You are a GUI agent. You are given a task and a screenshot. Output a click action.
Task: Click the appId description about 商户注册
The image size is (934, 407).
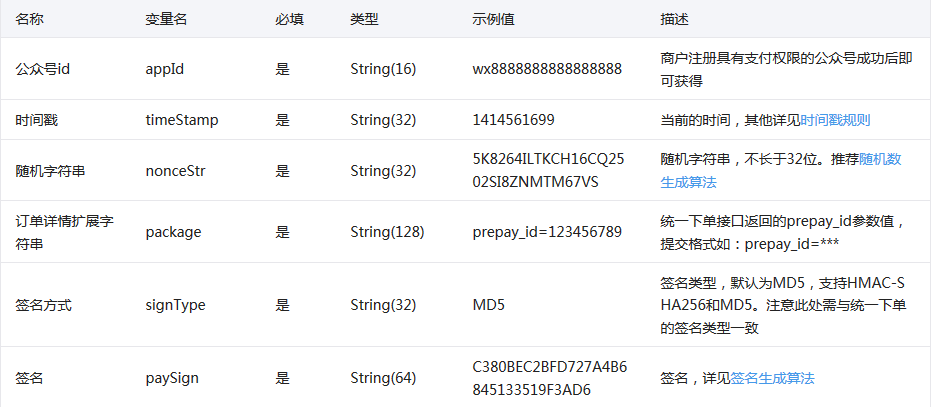[x=786, y=70]
